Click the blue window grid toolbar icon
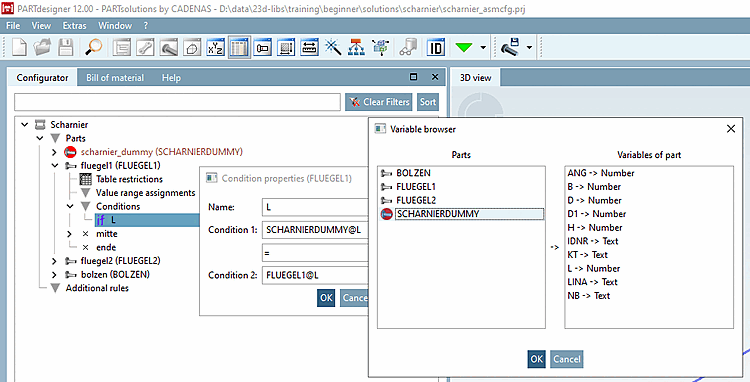 pos(286,47)
